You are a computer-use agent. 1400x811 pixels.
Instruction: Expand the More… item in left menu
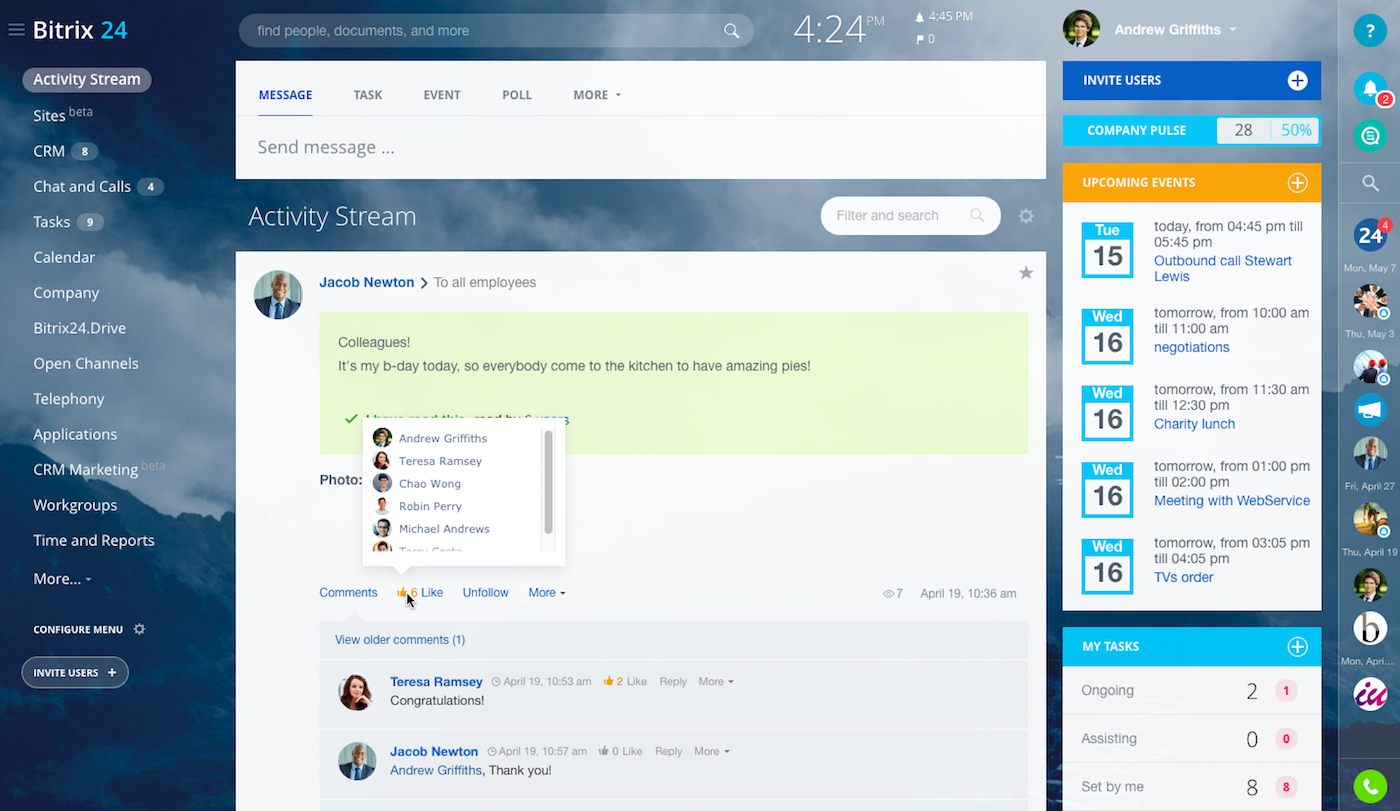[62, 579]
